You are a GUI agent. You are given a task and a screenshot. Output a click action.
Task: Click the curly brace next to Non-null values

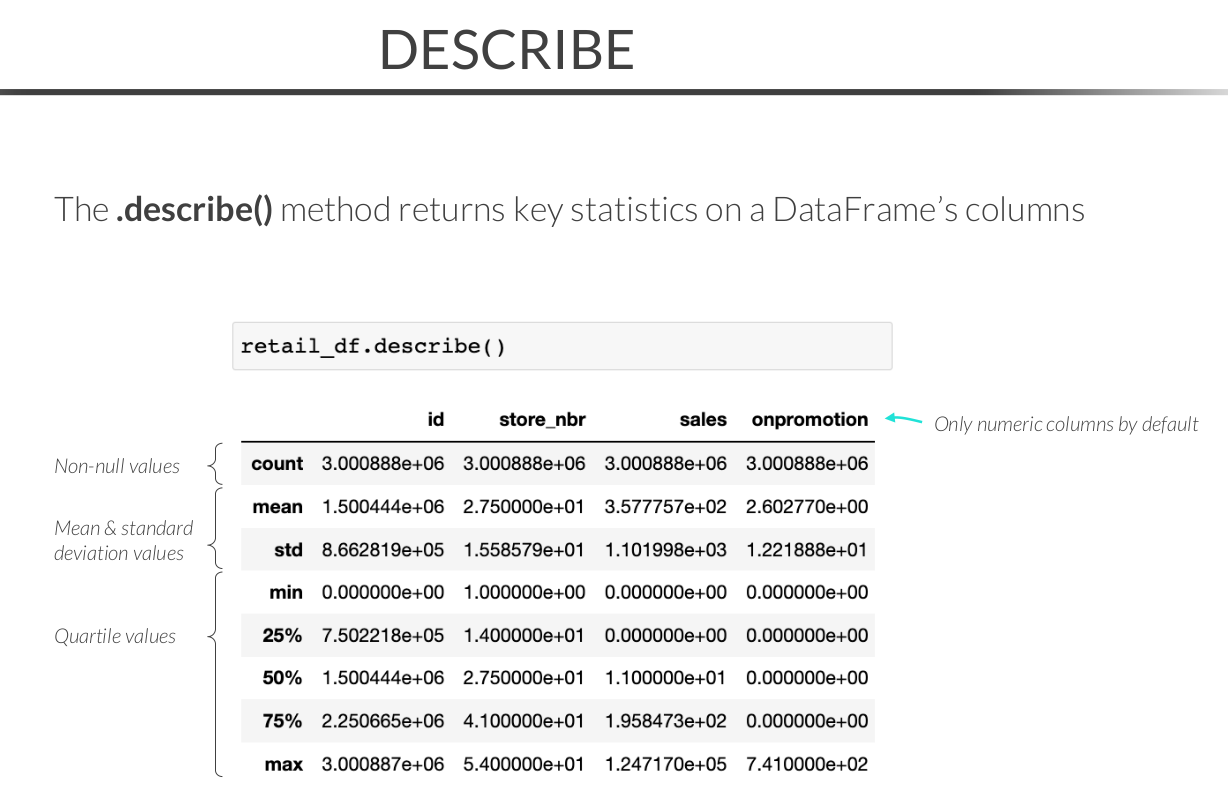coord(214,464)
